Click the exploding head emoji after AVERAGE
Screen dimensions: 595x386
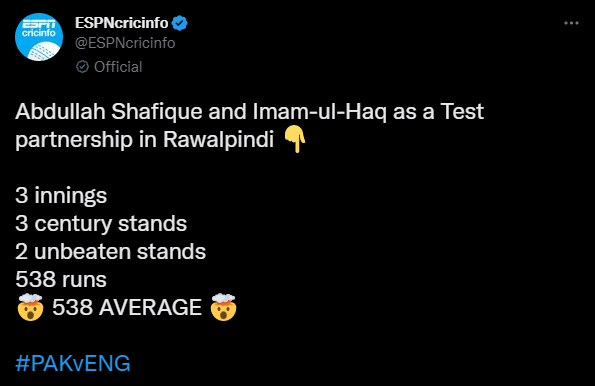pyautogui.click(x=224, y=307)
